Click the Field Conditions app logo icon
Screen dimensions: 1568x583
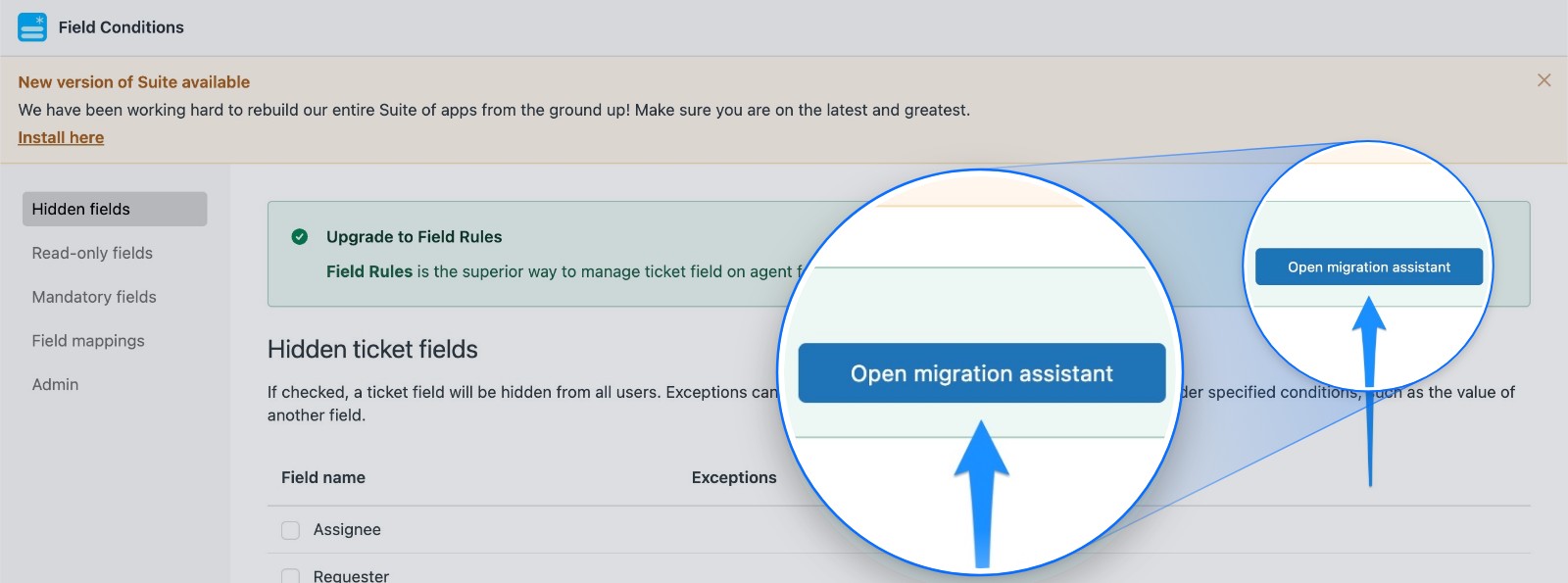[x=32, y=27]
